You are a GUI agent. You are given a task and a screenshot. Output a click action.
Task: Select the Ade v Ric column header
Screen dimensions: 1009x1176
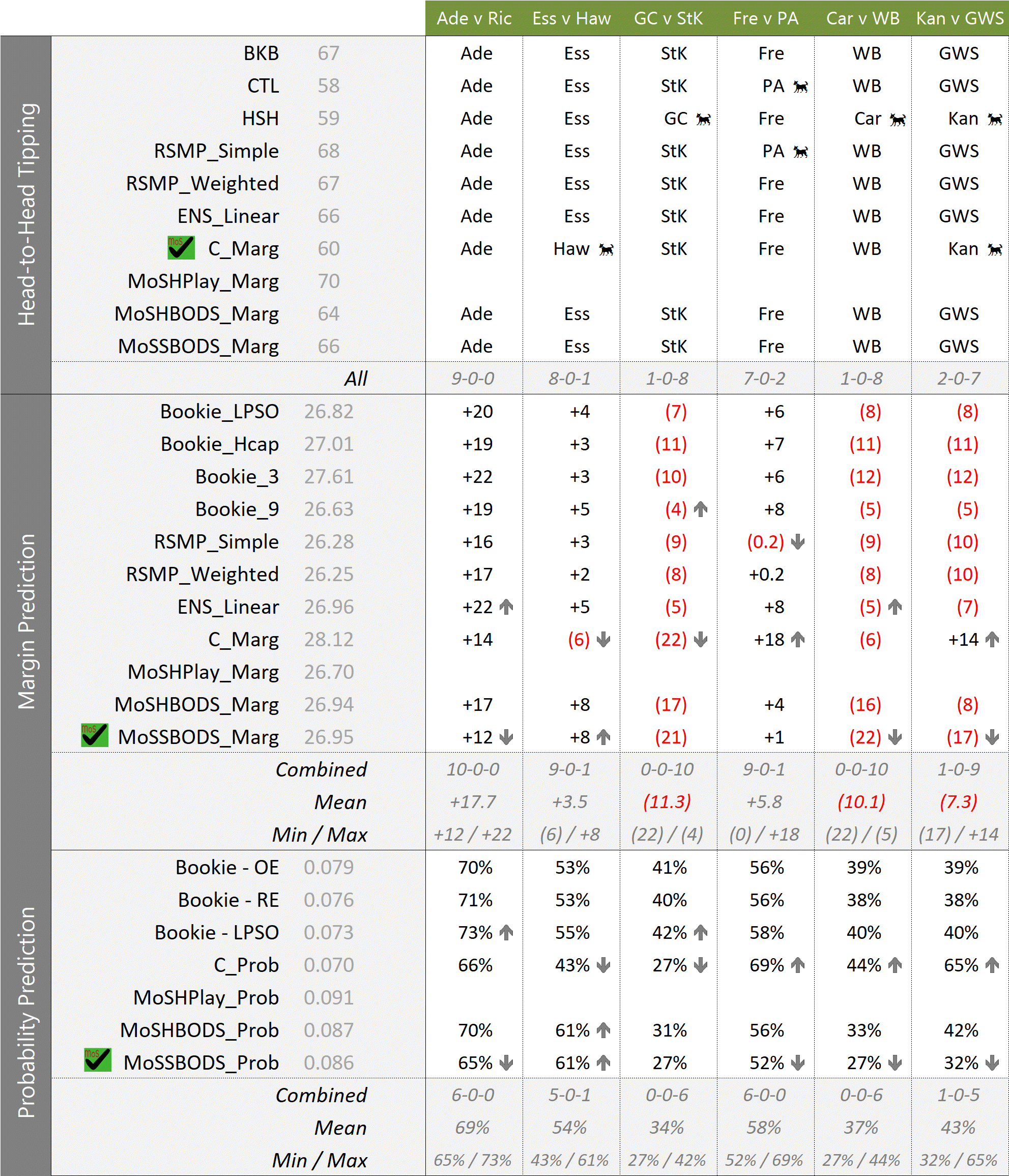tap(474, 18)
